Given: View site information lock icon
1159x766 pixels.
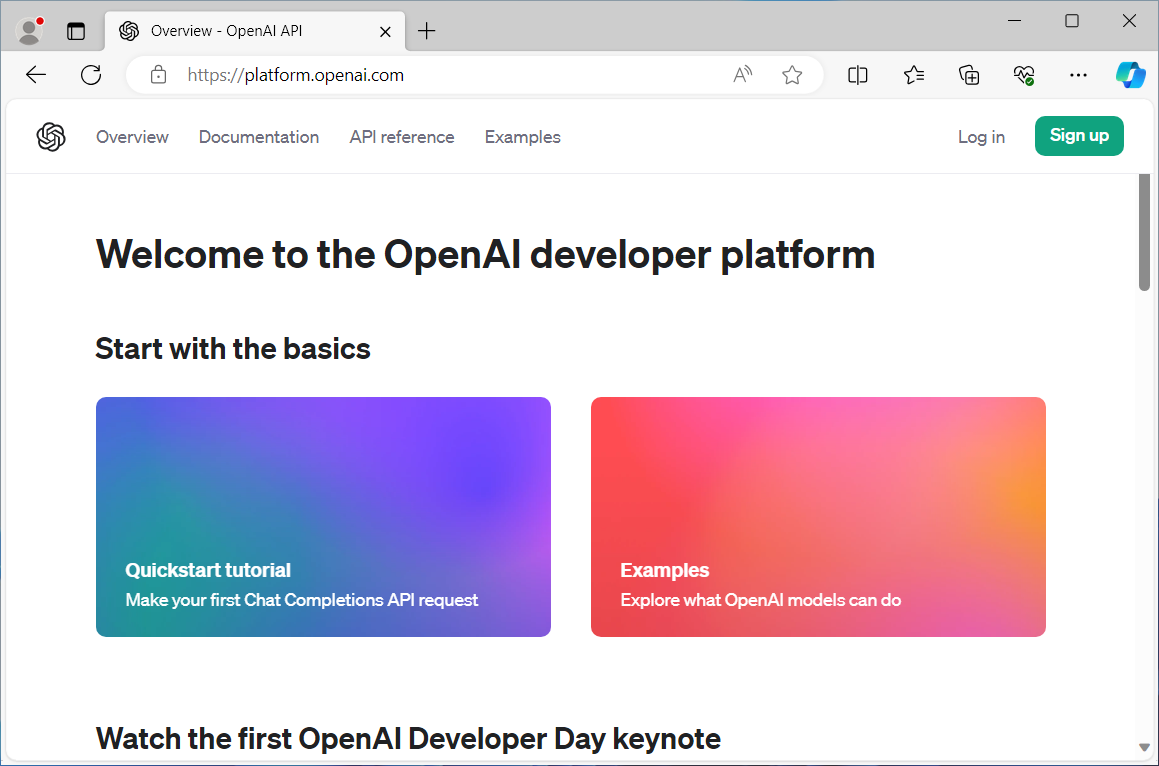Looking at the screenshot, I should point(158,75).
